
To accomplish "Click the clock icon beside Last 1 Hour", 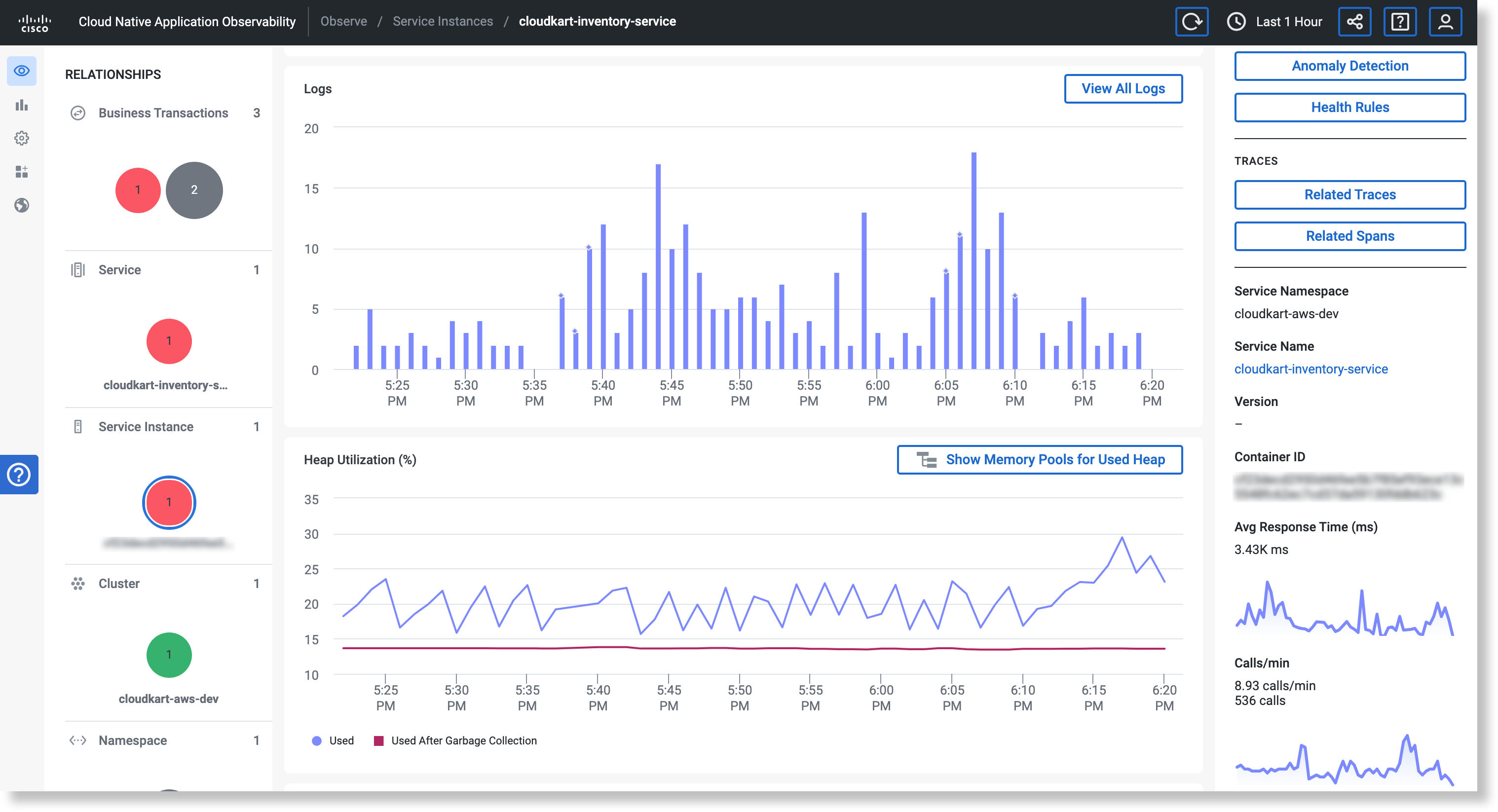I will (x=1236, y=22).
